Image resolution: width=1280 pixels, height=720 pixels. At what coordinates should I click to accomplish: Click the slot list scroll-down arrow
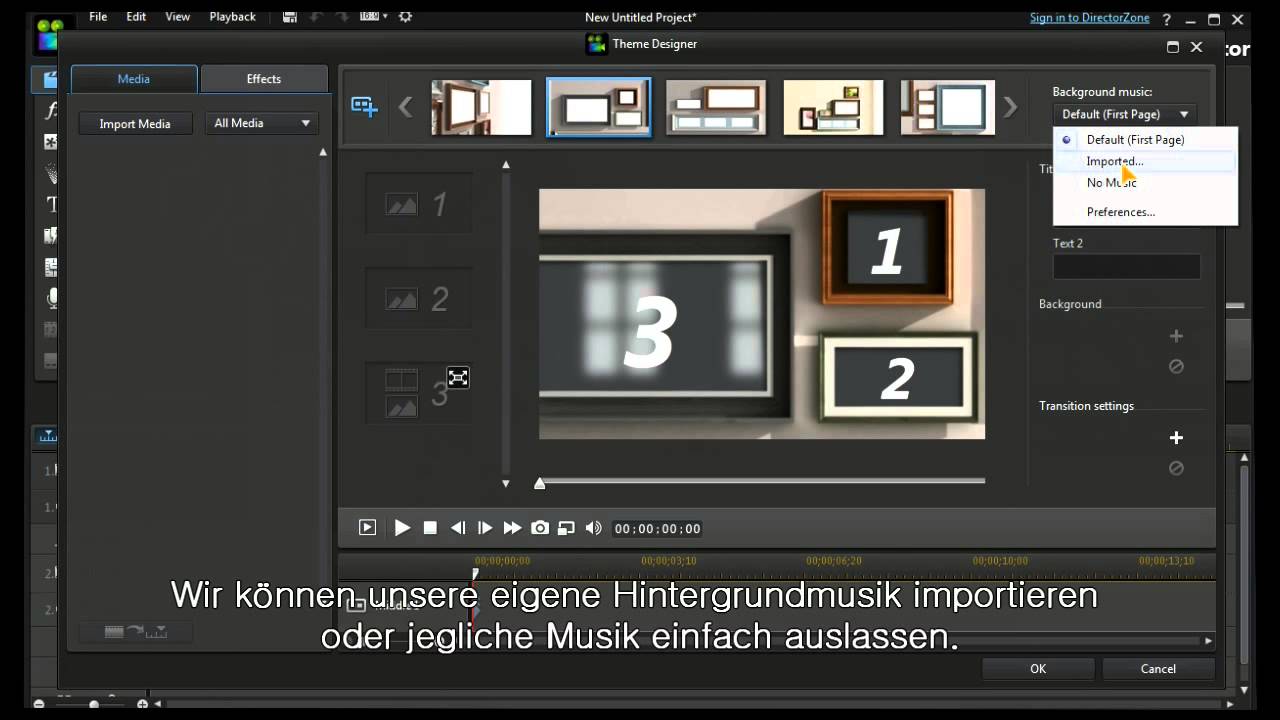coord(506,484)
